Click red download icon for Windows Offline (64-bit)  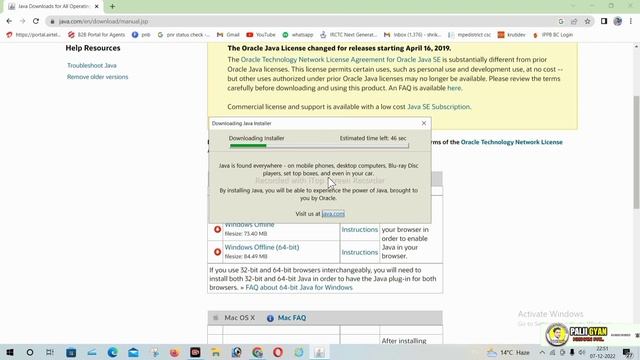pyautogui.click(x=218, y=252)
